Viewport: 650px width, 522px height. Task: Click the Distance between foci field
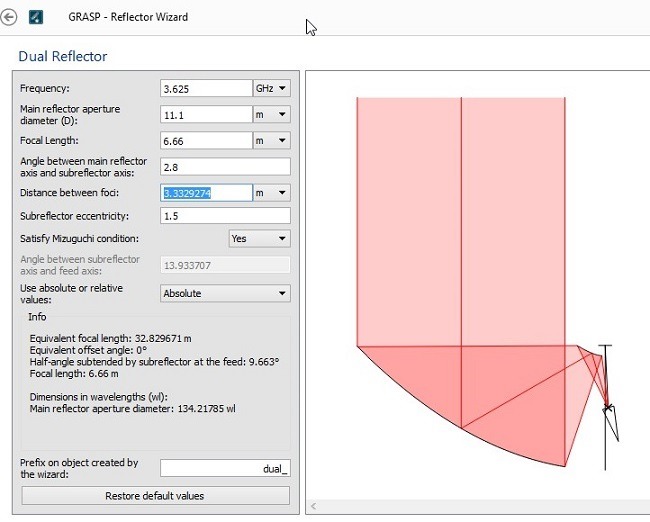pos(206,192)
